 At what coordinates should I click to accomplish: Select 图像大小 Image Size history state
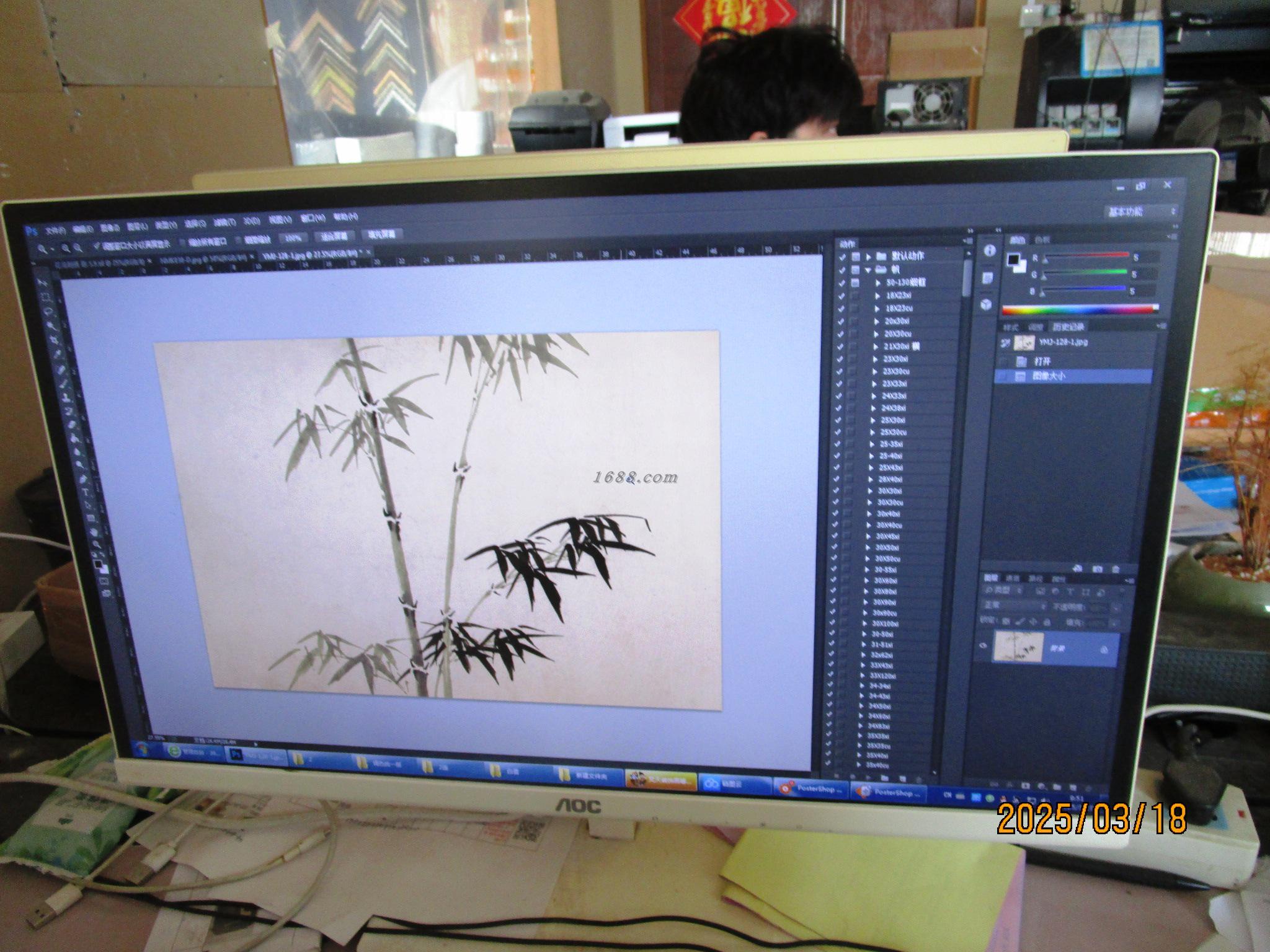point(1073,376)
